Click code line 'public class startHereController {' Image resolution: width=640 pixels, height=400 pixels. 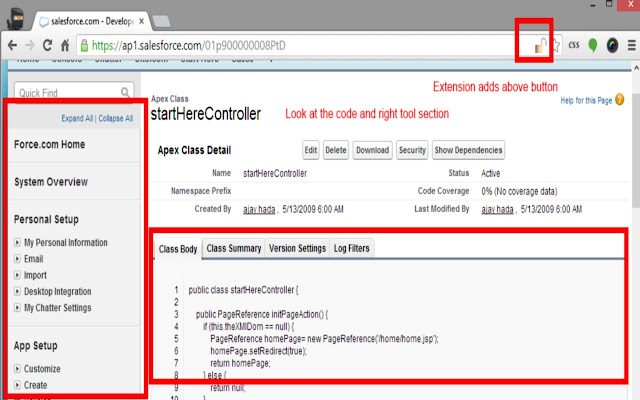tap(243, 290)
